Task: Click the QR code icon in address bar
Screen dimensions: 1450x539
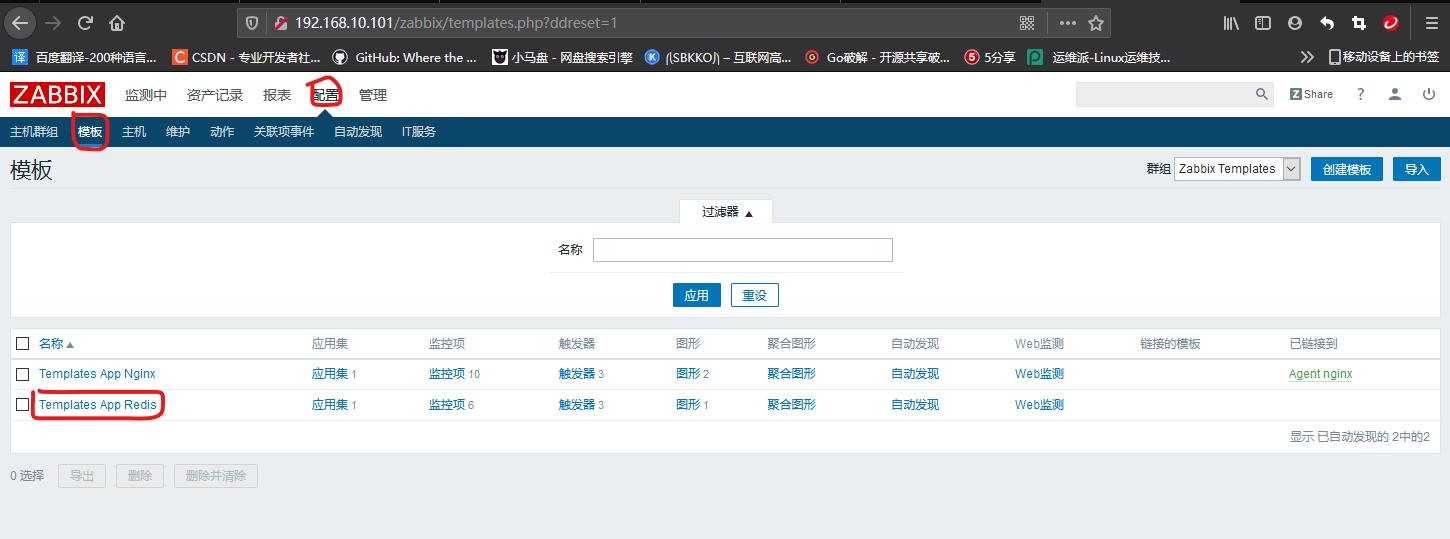Action: coord(1027,23)
